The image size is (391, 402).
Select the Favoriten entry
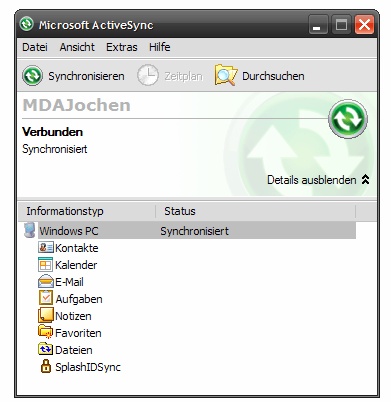click(x=78, y=333)
